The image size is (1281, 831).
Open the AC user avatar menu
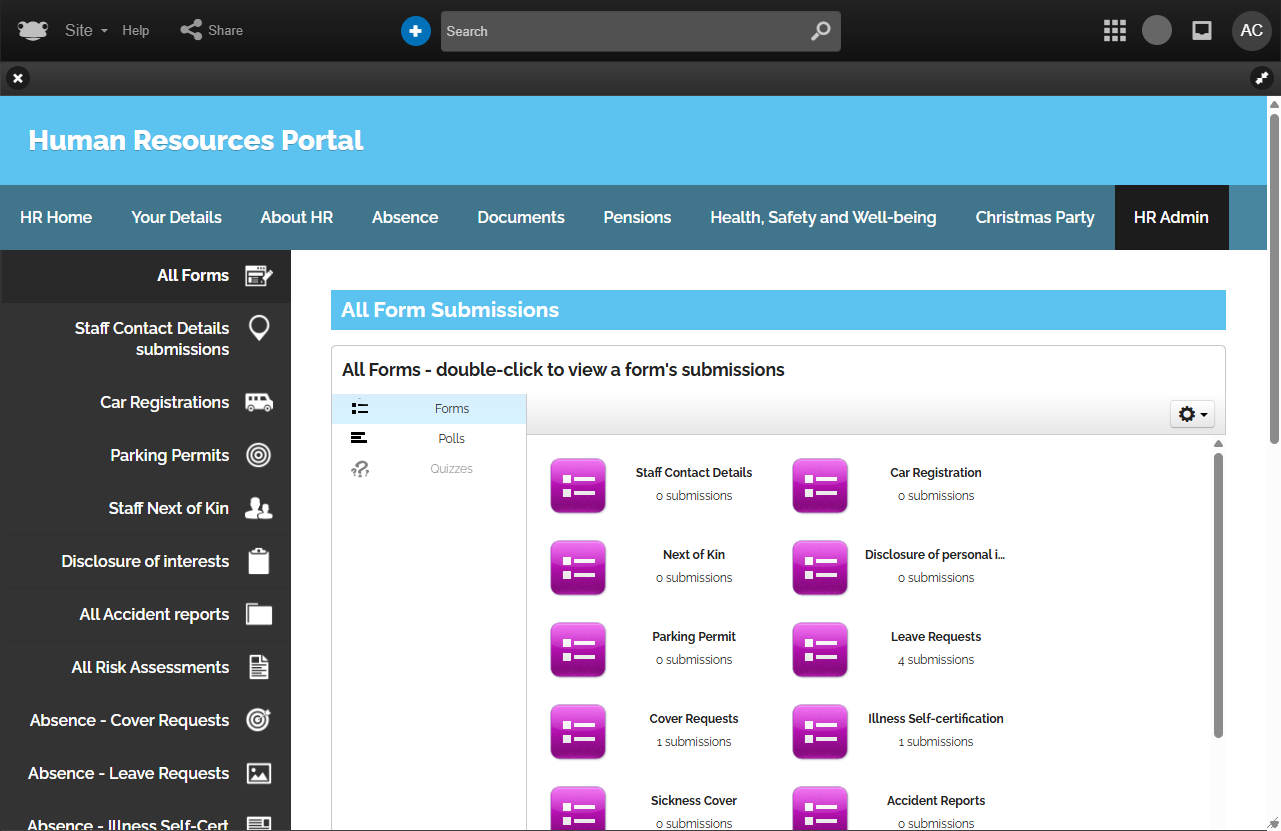[x=1251, y=31]
